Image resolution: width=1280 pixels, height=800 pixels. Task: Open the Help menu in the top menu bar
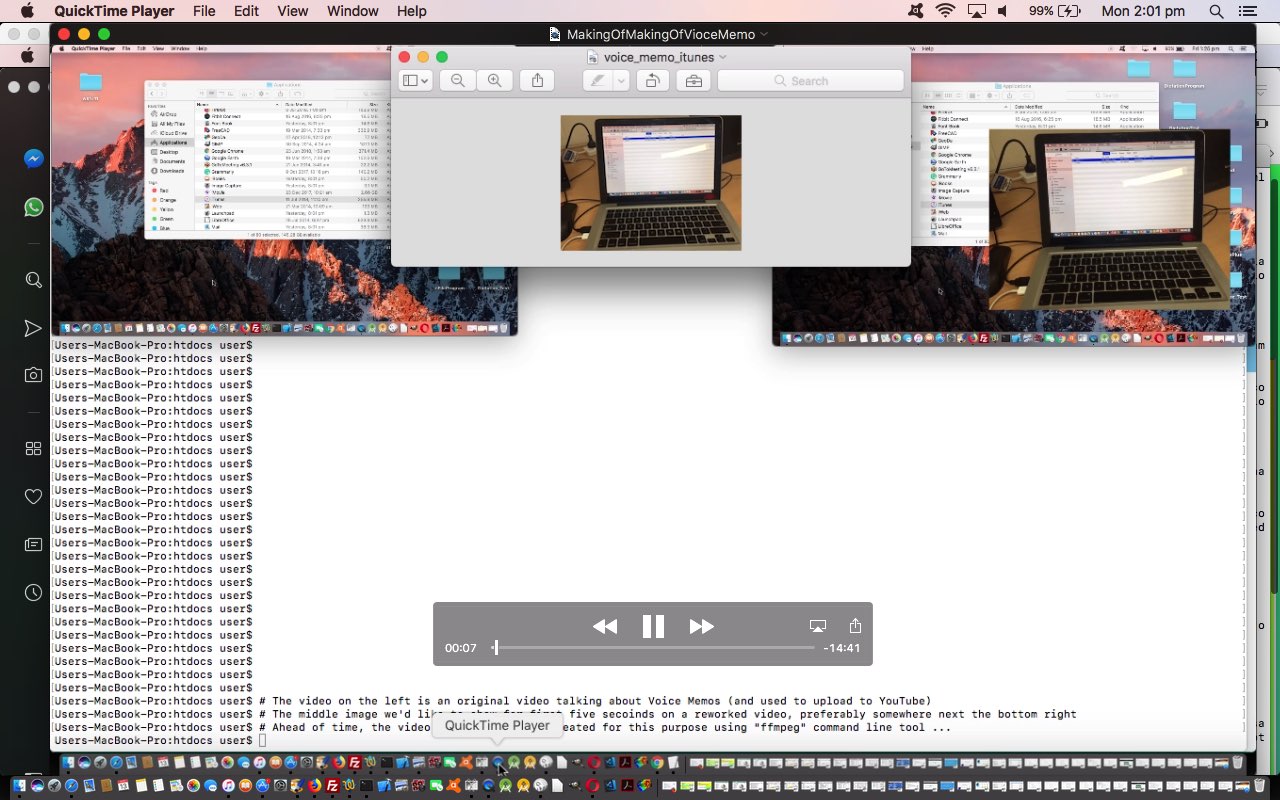pyautogui.click(x=412, y=11)
